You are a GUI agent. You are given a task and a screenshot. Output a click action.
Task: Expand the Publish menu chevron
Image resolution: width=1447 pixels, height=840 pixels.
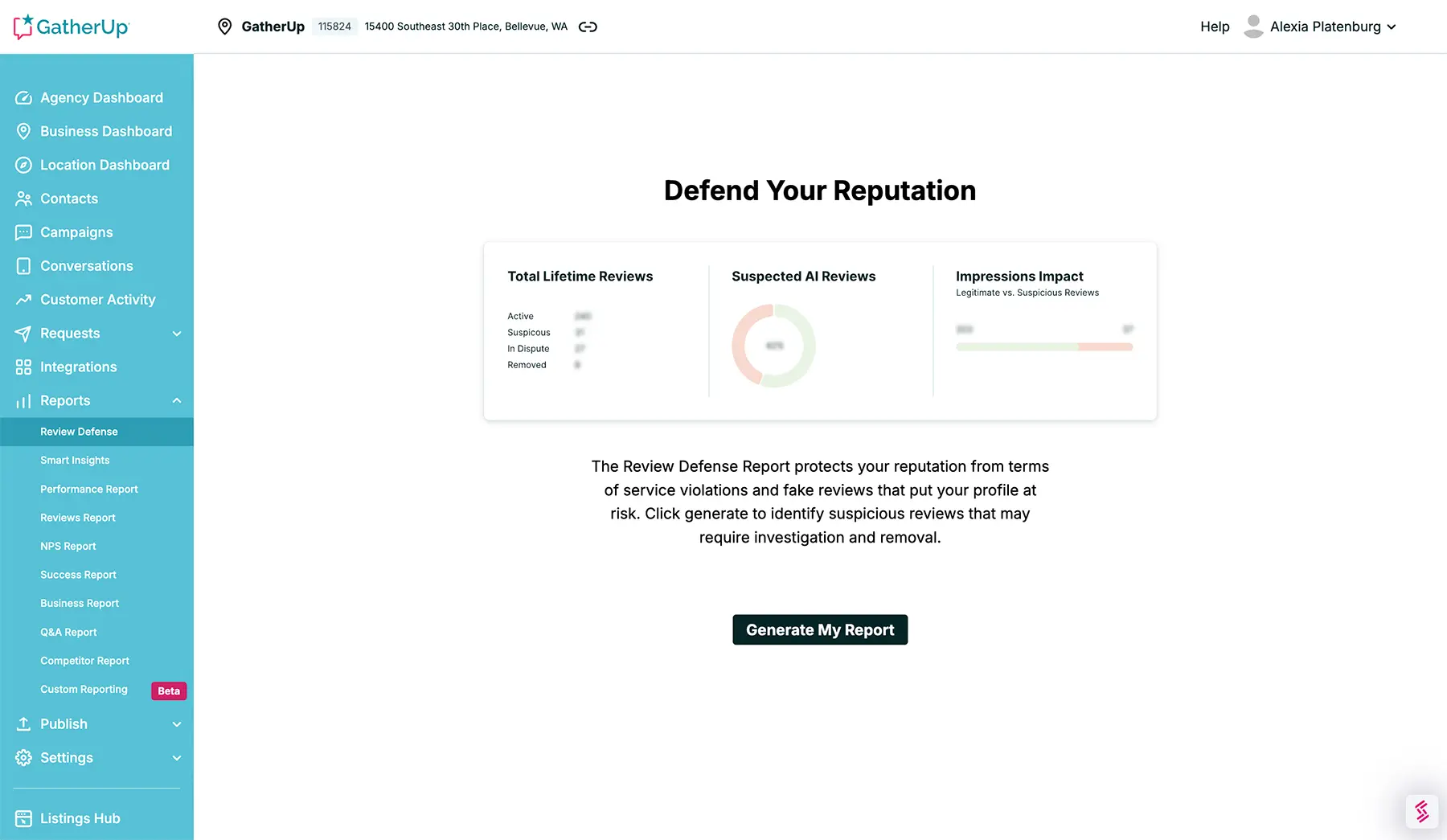(x=177, y=724)
